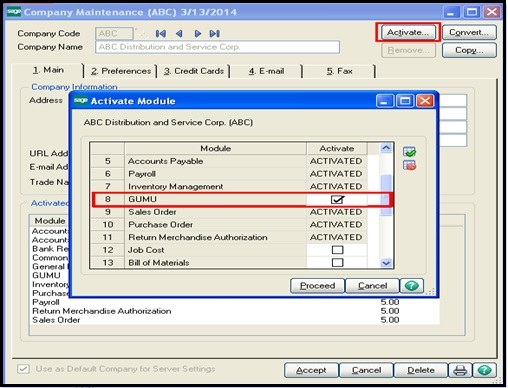Open 3. Credit Cards tab
This screenshot has width=508, height=388.
[x=194, y=71]
